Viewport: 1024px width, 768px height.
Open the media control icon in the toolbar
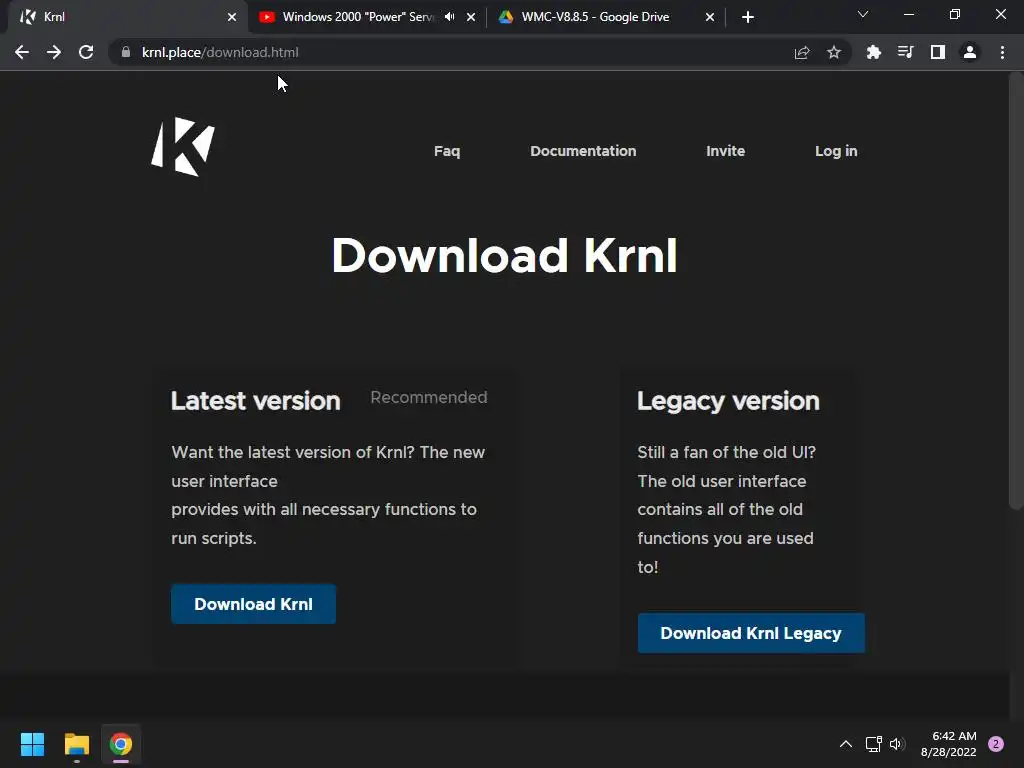pyautogui.click(x=905, y=52)
